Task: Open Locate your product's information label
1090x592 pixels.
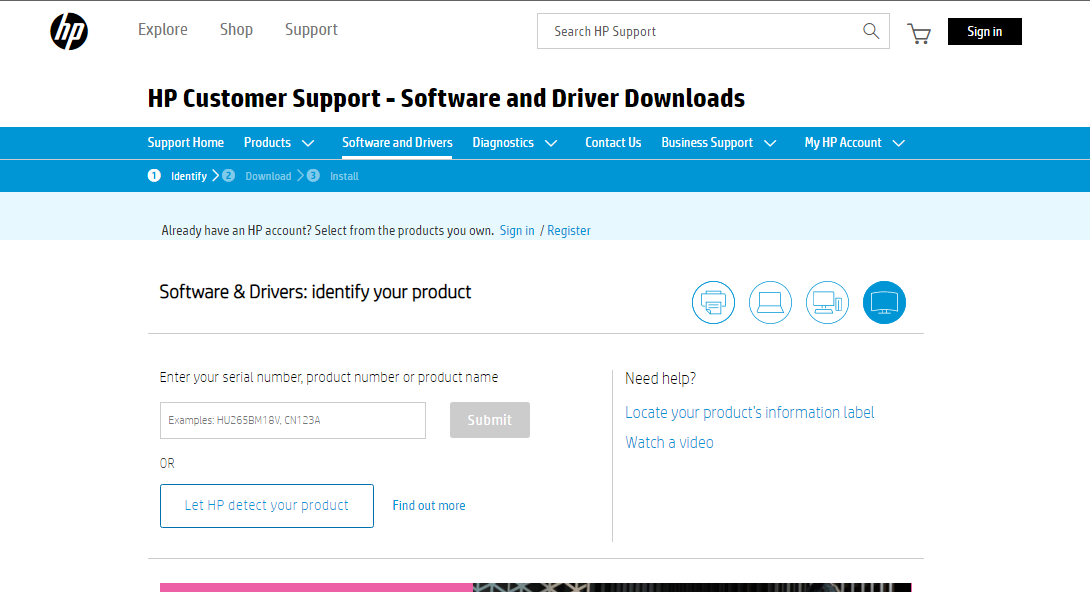Action: (x=749, y=413)
